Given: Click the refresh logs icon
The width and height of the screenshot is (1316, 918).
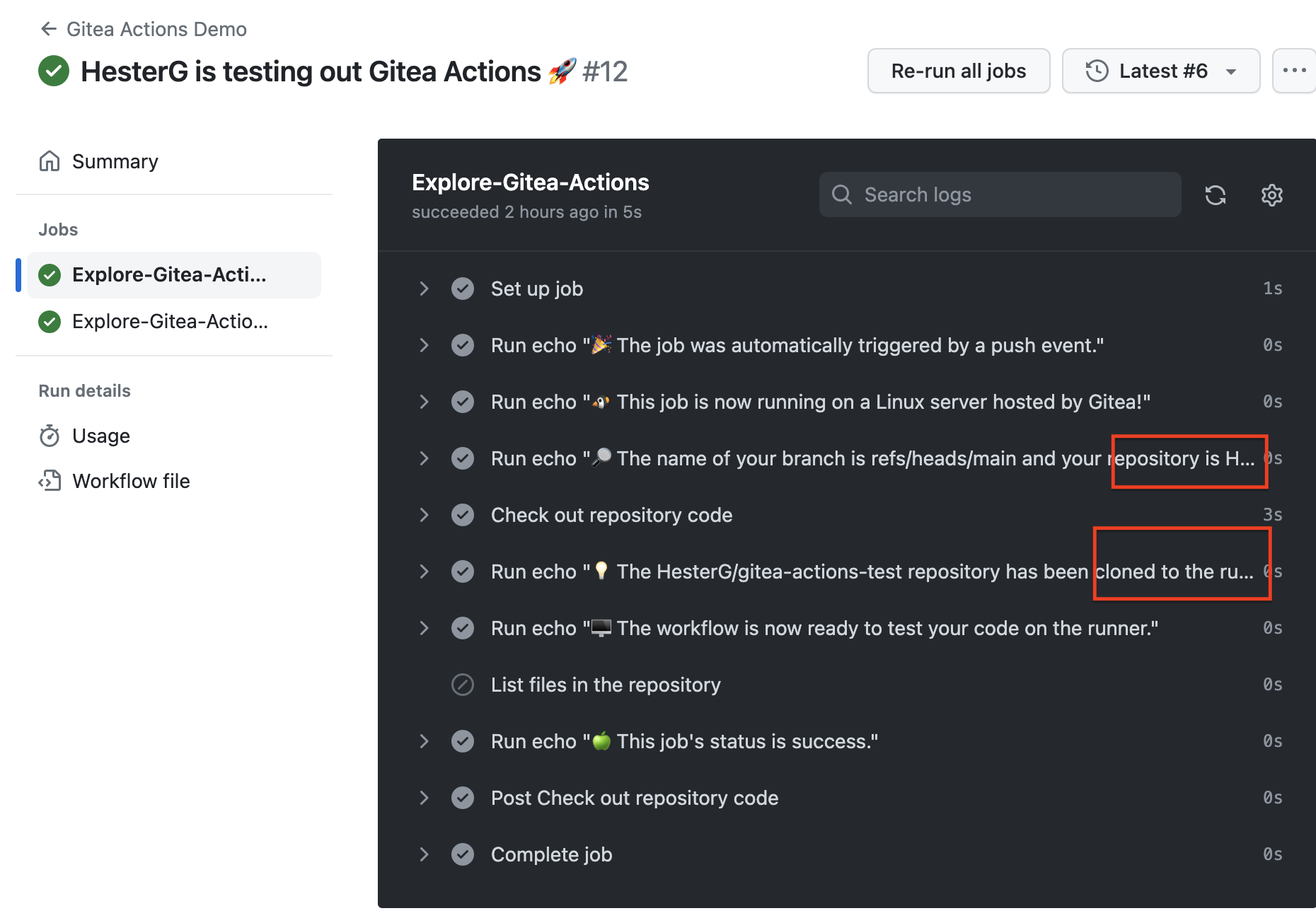Looking at the screenshot, I should click(1216, 194).
